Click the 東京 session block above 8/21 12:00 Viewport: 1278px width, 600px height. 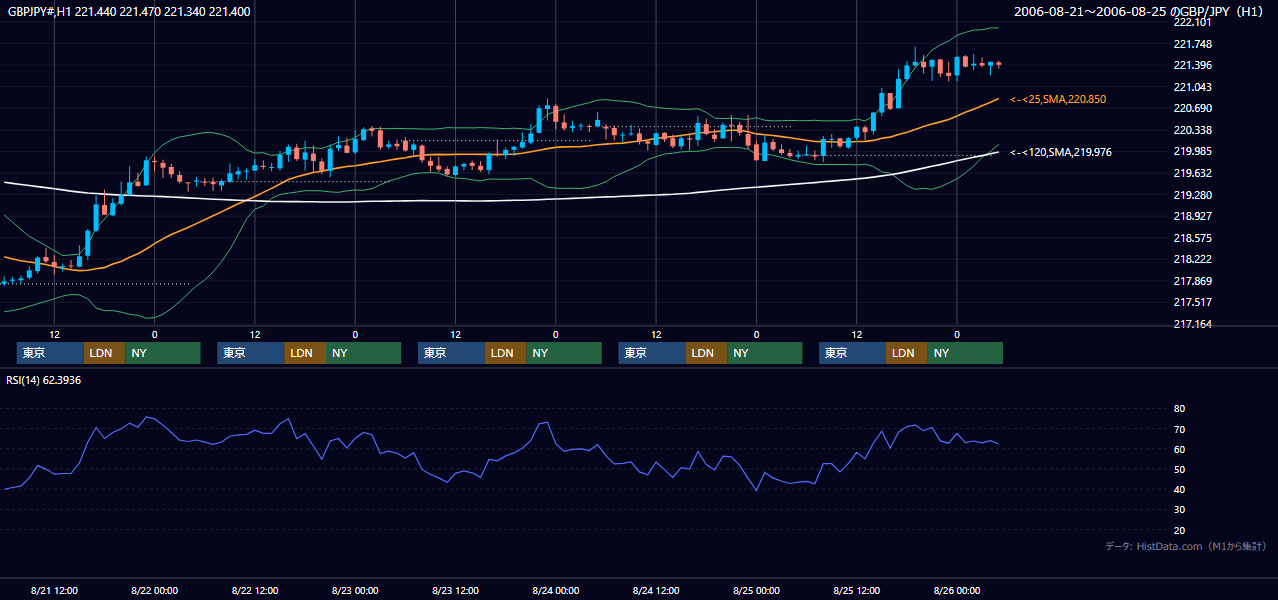pyautogui.click(x=50, y=353)
